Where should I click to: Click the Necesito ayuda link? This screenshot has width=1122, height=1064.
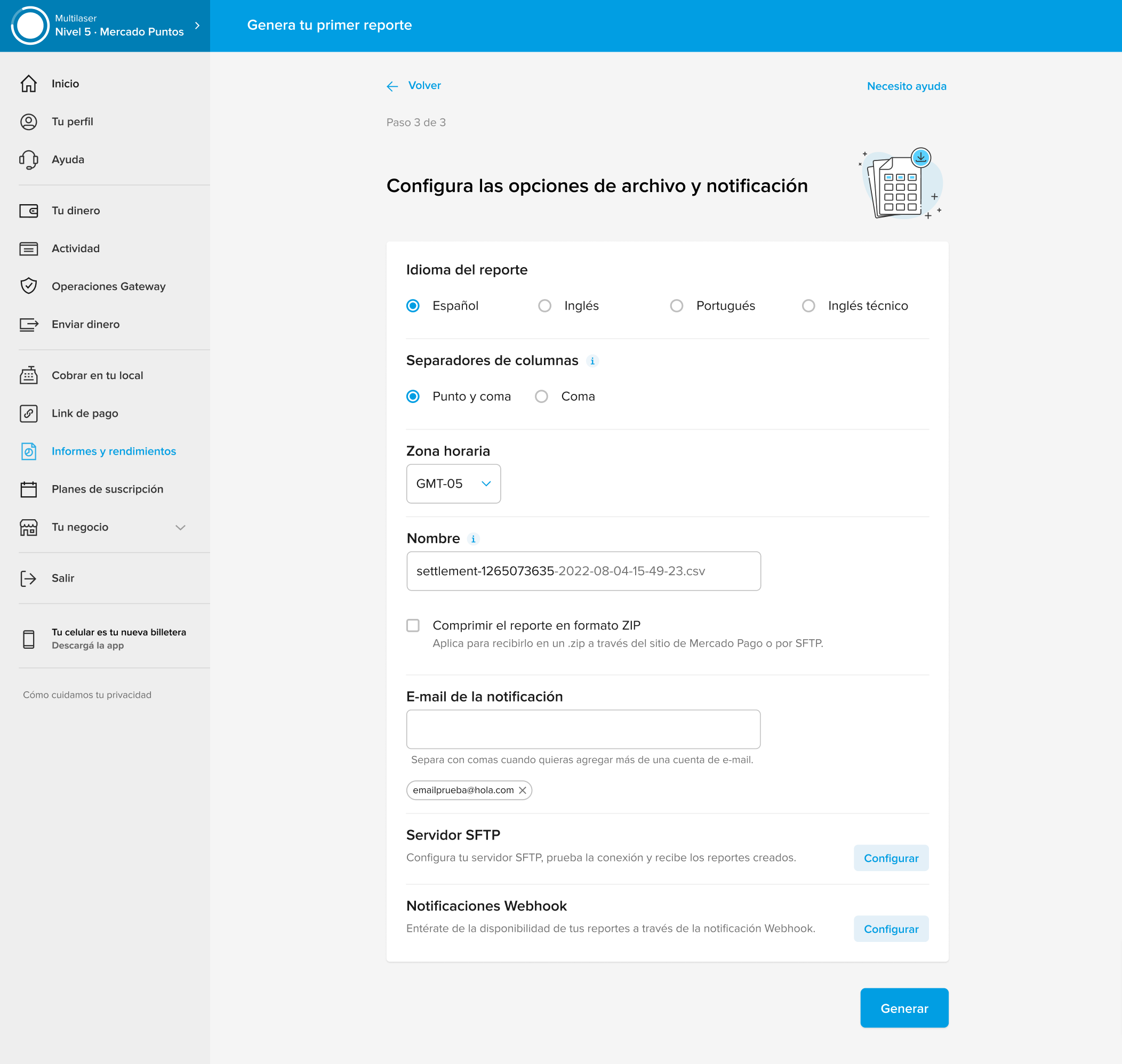pos(906,86)
